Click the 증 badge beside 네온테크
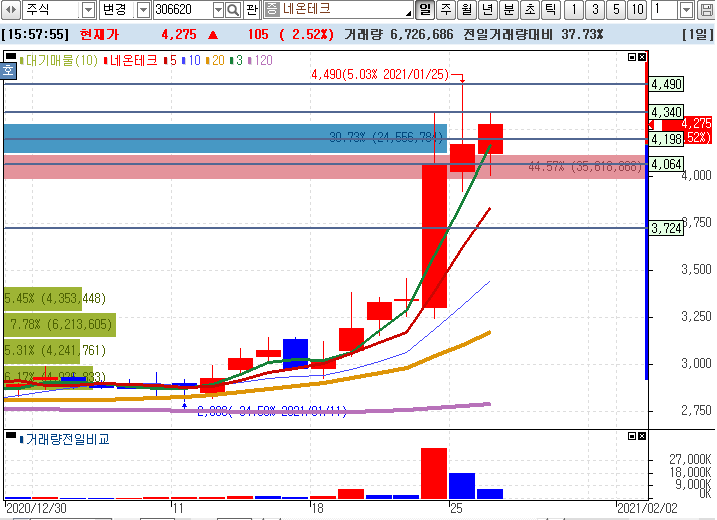717x520 pixels. (272, 9)
